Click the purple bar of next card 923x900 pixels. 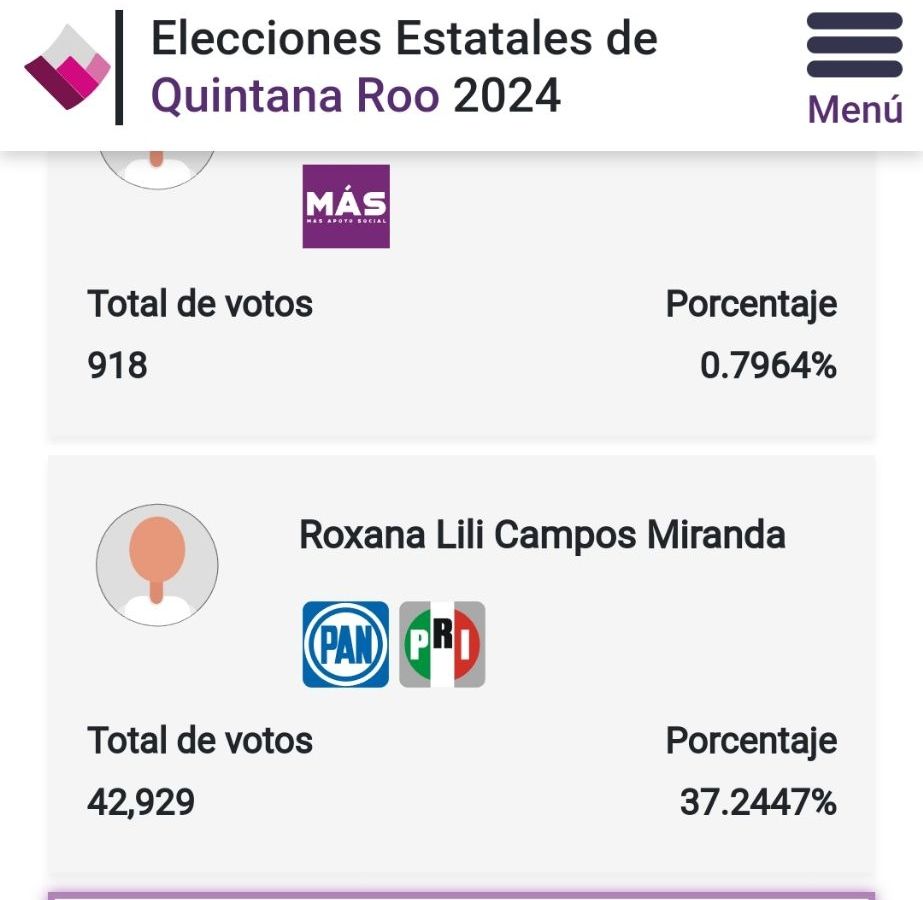[462, 896]
